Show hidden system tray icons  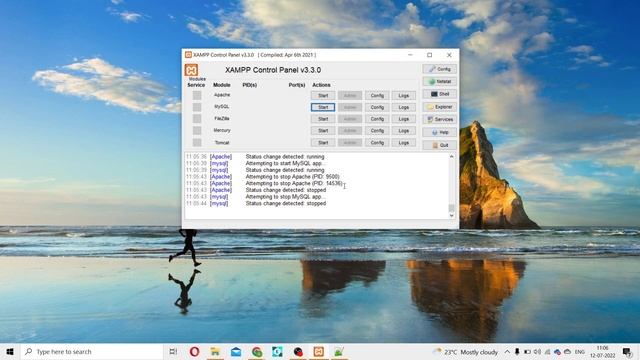tap(507, 352)
